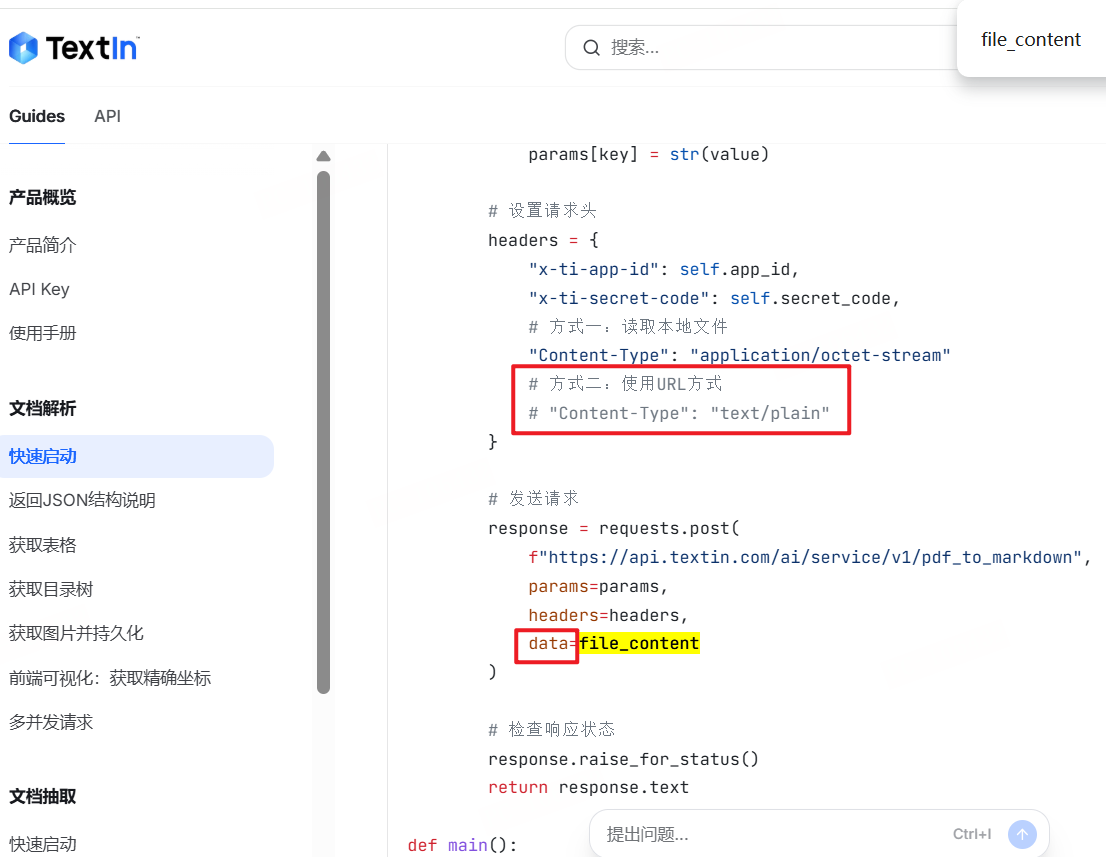The image size is (1106, 857).
Task: Click the file_content popup text
Action: pyautogui.click(x=1031, y=39)
